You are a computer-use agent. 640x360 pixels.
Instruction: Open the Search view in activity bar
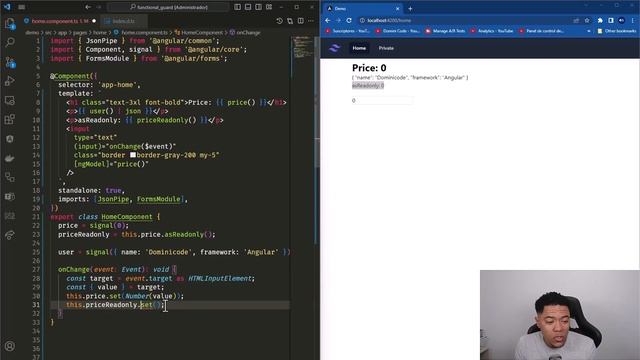click(10, 42)
